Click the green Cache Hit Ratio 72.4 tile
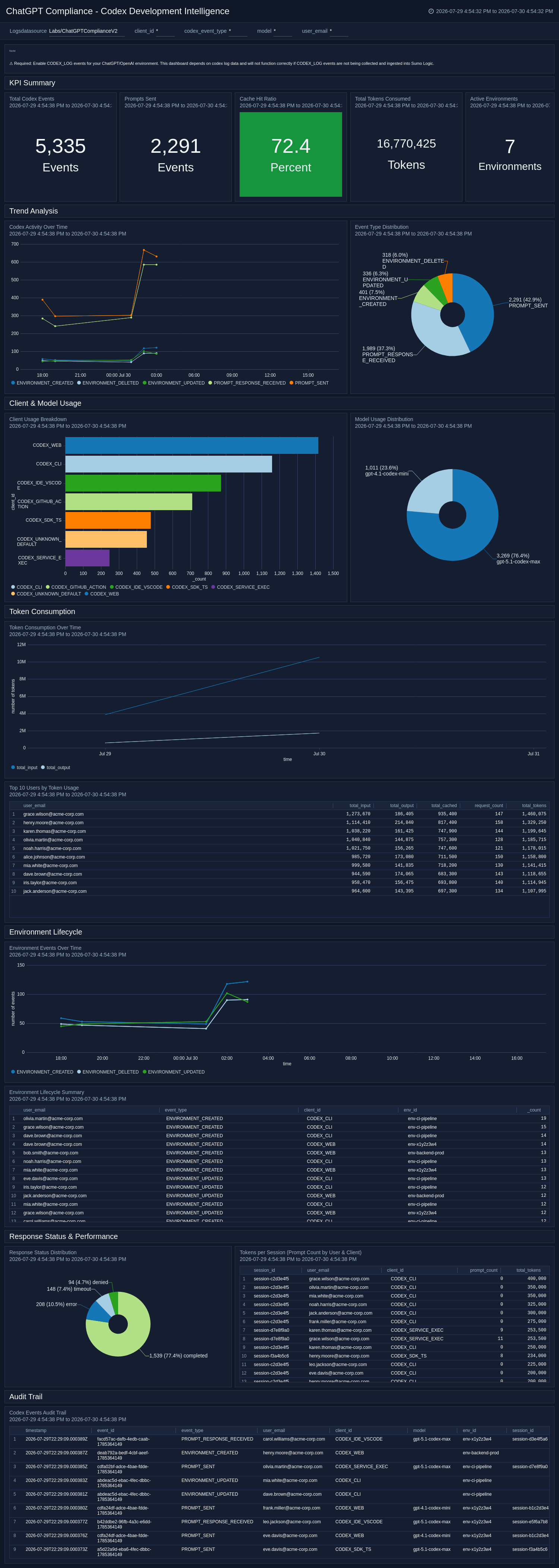559x1568 pixels. 290,155
